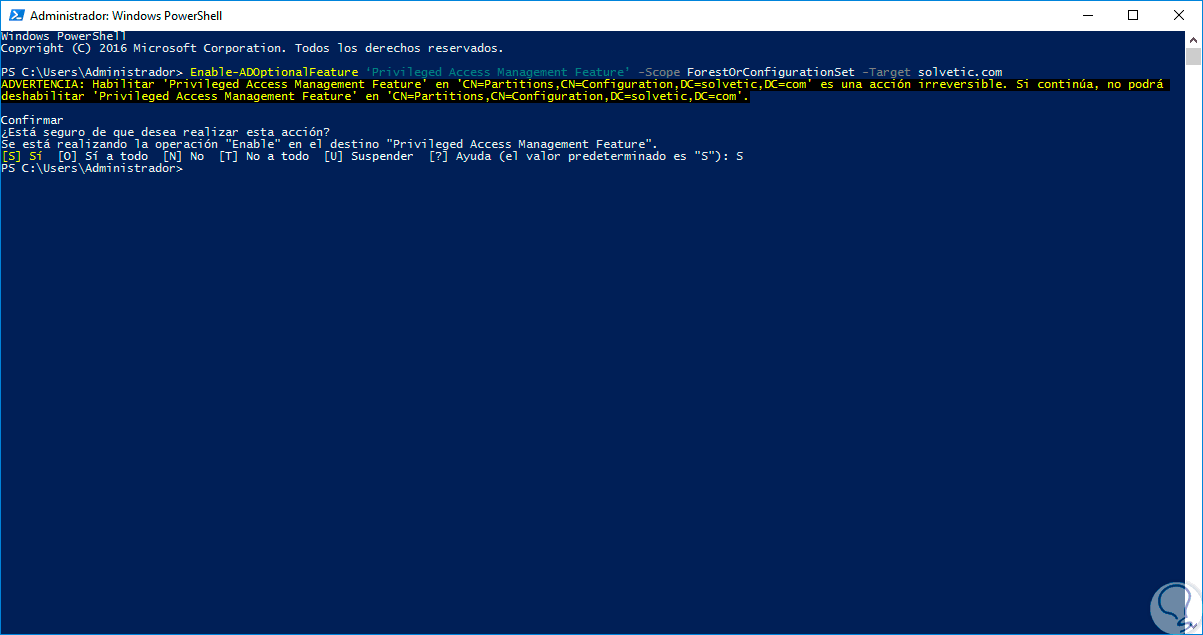Click the PowerShell icon in the title bar
The image size is (1203, 635).
15,16
